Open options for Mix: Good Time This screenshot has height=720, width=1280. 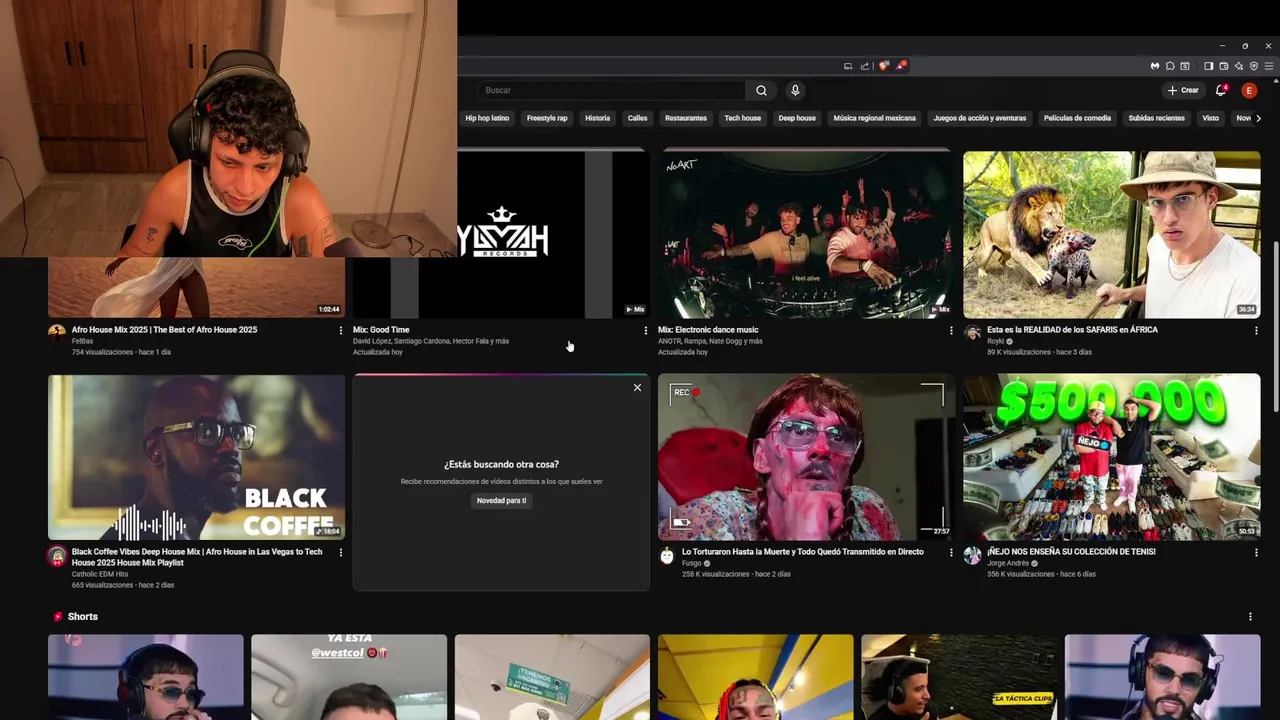coord(645,330)
